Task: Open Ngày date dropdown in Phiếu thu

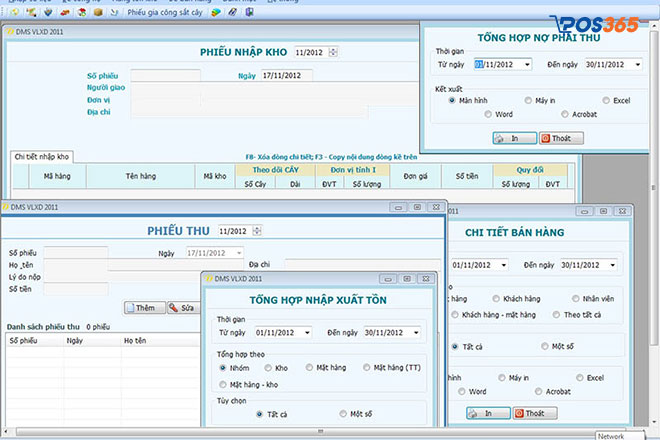Action: [x=238, y=254]
